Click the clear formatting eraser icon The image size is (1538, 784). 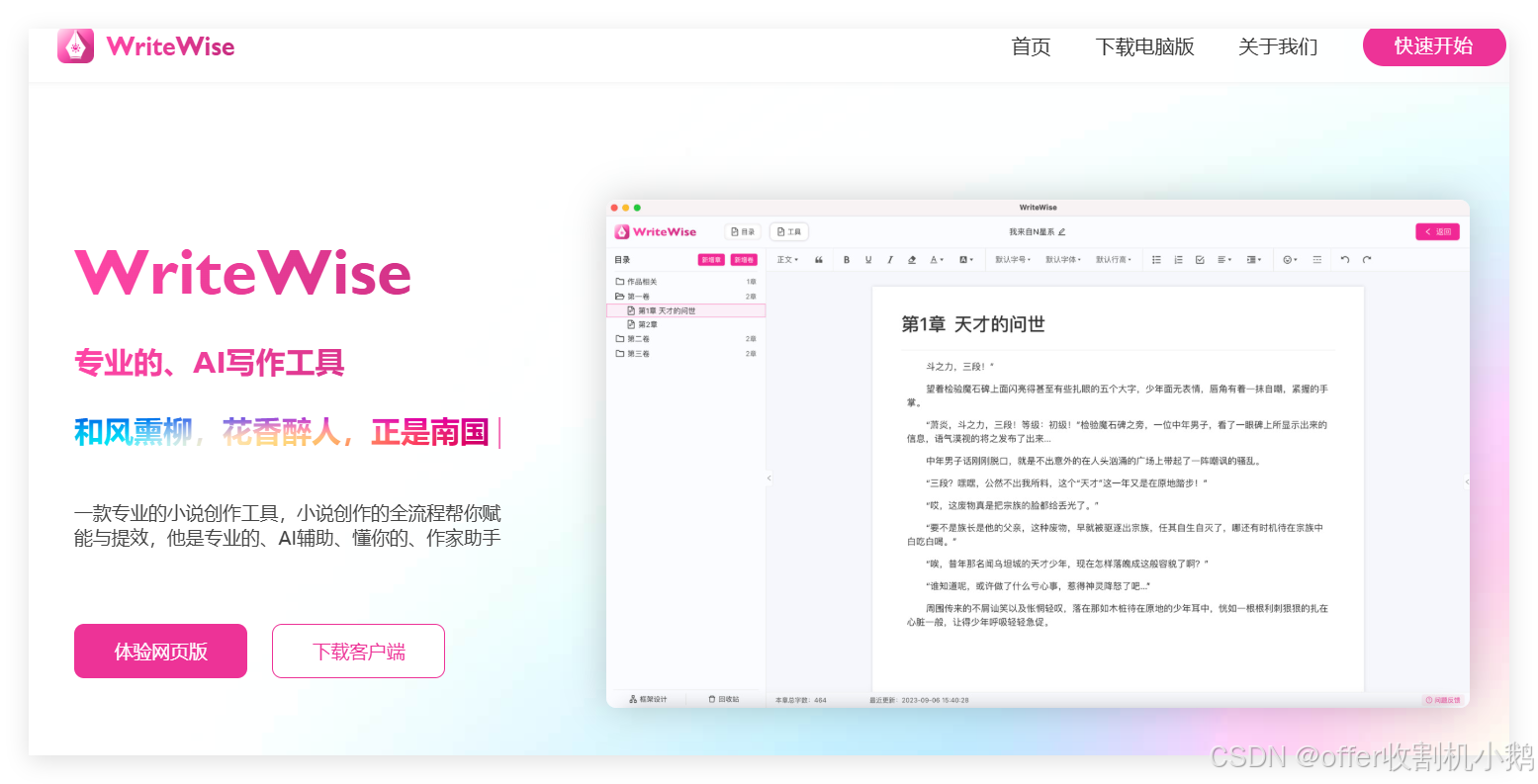tap(911, 259)
